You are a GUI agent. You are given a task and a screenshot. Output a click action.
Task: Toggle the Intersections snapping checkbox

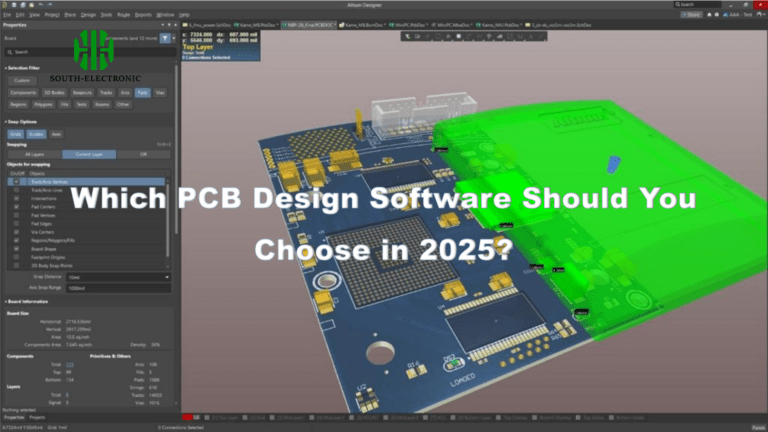[x=16, y=198]
